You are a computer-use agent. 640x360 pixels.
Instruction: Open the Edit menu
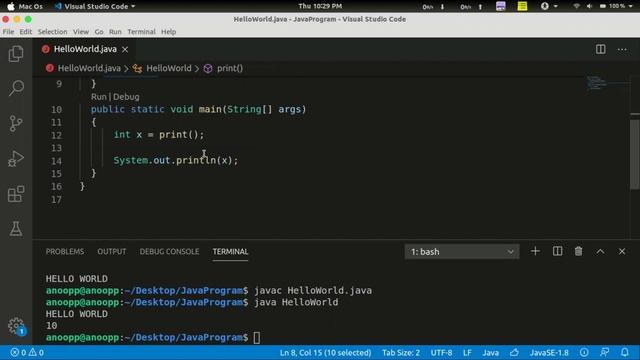click(x=25, y=31)
